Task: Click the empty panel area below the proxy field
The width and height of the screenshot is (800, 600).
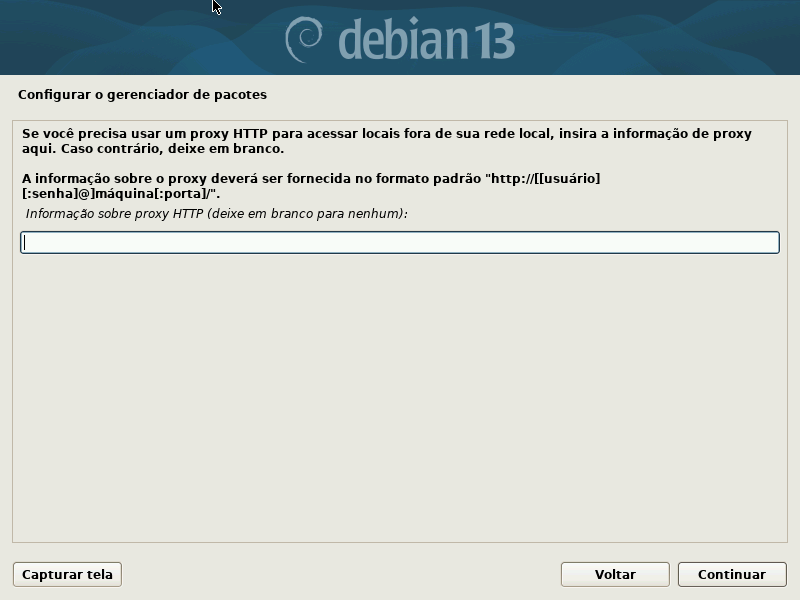Action: coord(400,398)
